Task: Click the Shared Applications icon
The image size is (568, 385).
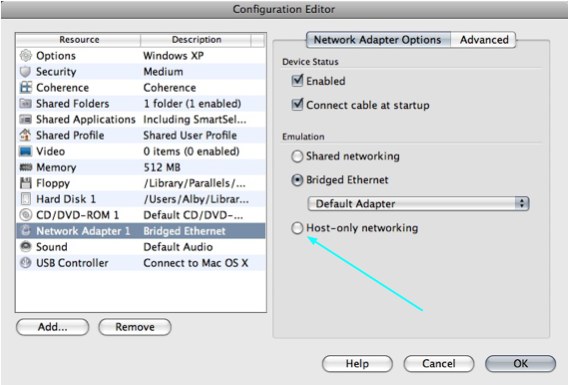Action: 26,120
